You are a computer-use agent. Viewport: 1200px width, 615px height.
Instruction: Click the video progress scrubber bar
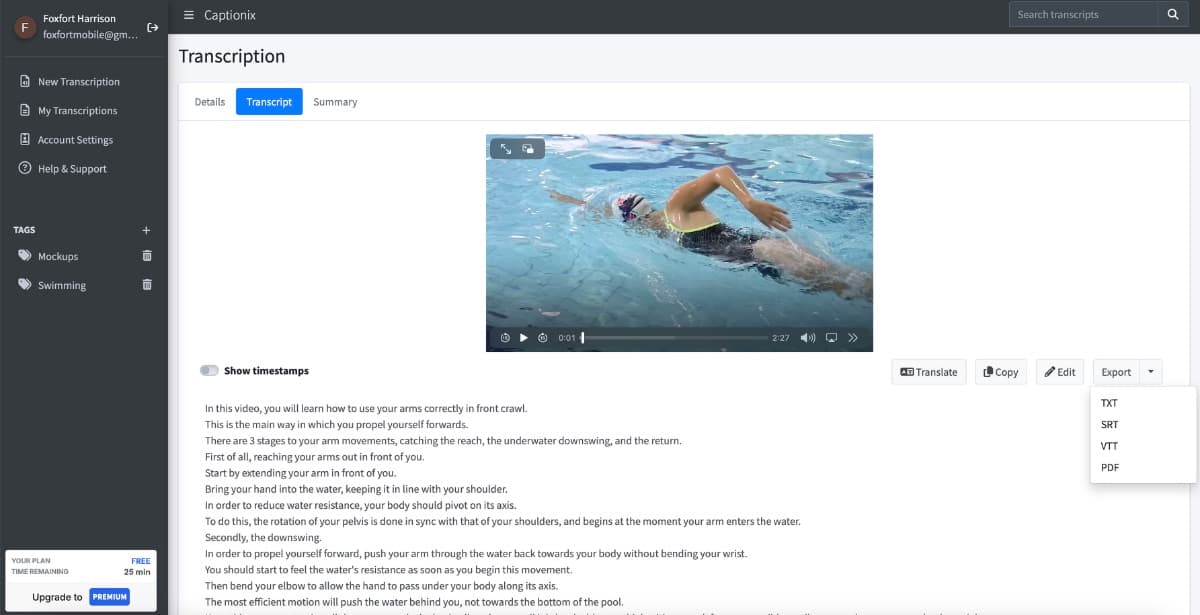coord(675,338)
